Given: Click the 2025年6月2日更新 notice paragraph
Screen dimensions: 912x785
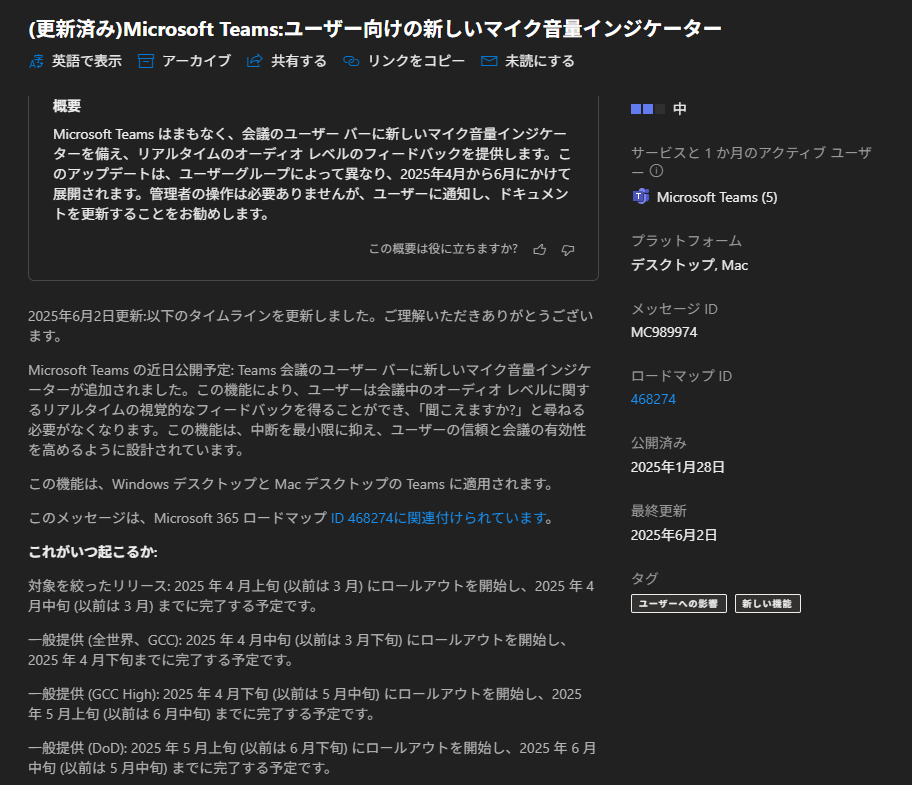Looking at the screenshot, I should pyautogui.click(x=311, y=326).
